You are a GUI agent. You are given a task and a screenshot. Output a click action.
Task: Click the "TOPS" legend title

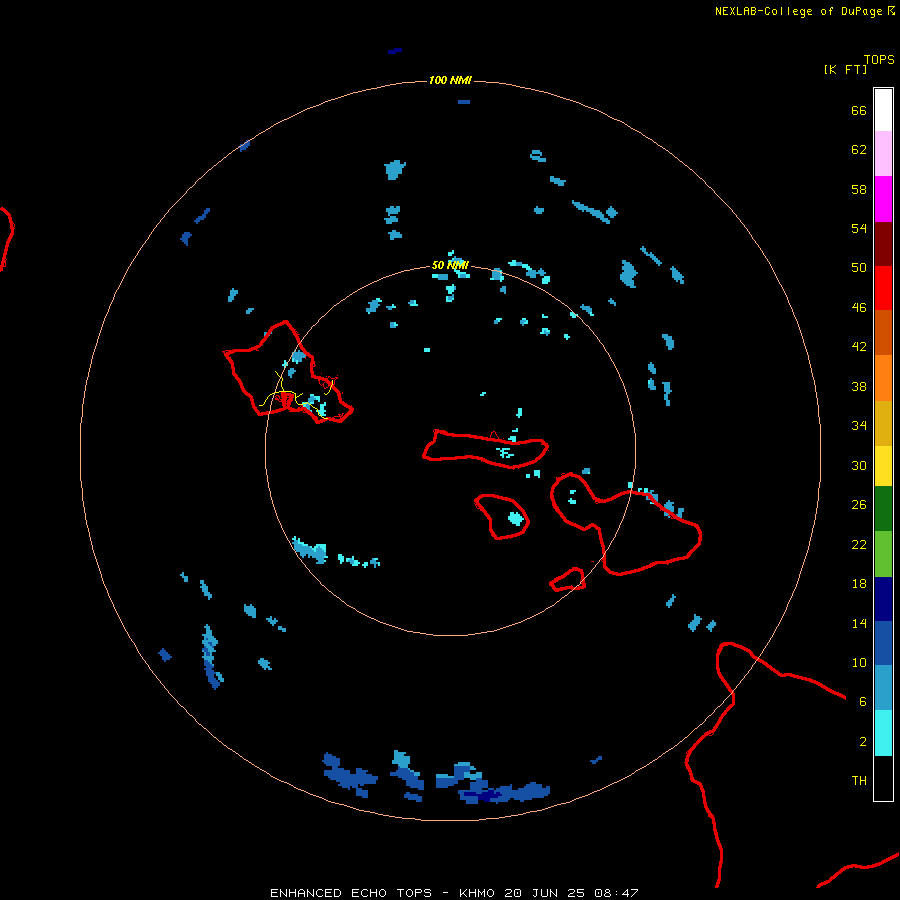tap(879, 59)
